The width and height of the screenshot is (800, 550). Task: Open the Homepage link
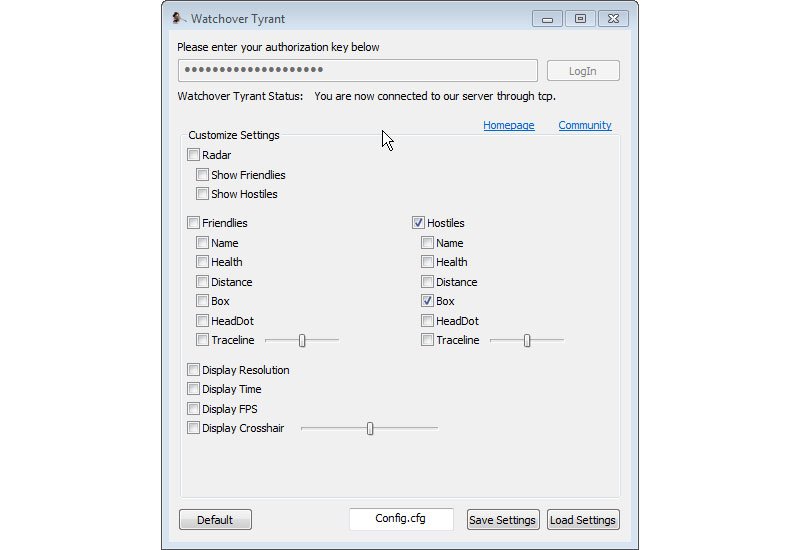point(508,125)
